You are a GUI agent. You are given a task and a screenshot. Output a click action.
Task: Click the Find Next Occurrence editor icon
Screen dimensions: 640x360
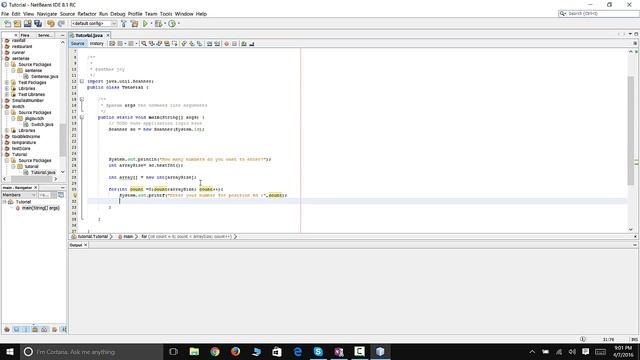(159, 44)
